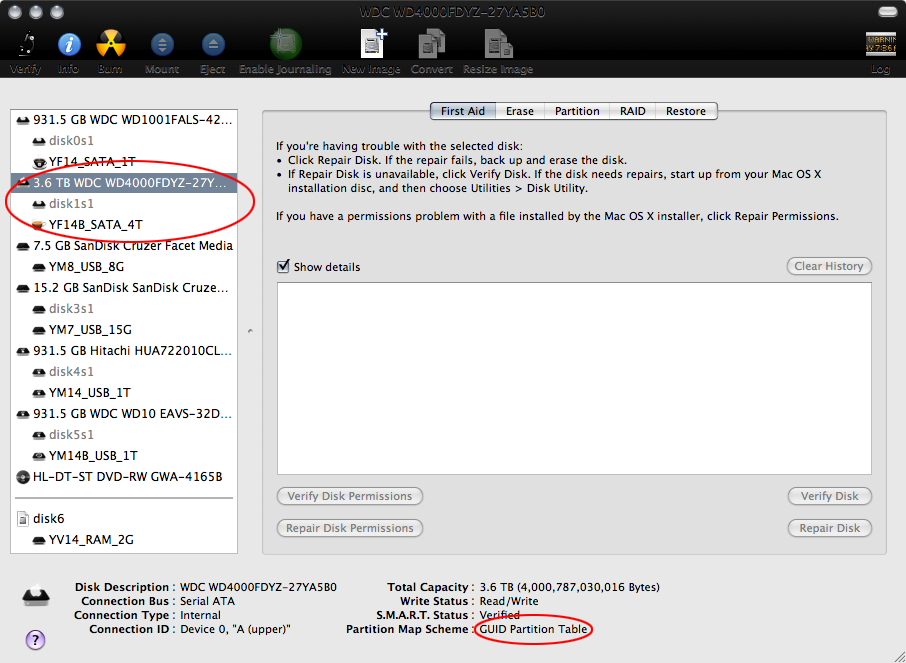Select the YM7_USB_15G volume

coord(124,329)
